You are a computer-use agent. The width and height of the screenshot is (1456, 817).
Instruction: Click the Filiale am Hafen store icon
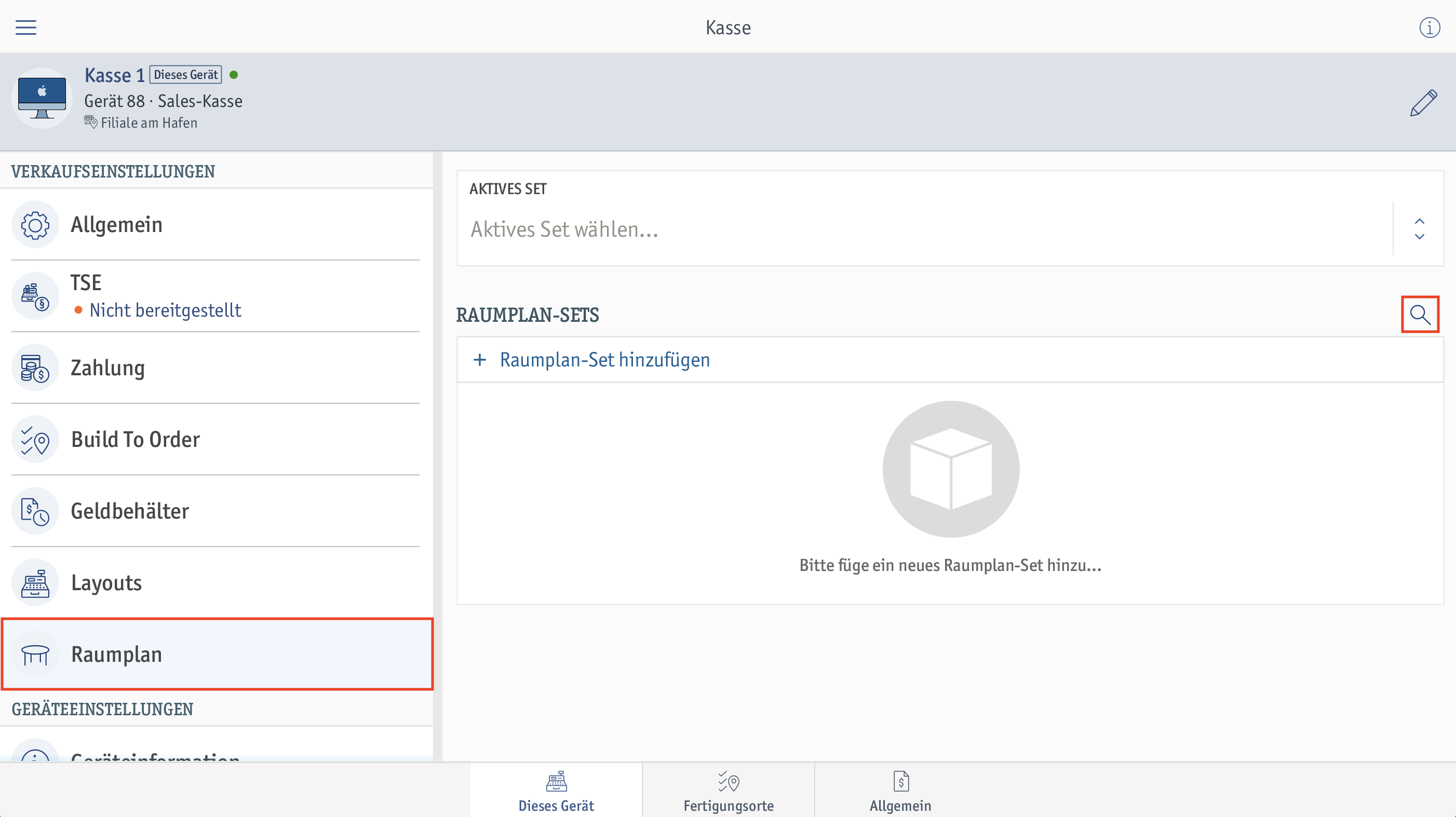click(90, 122)
